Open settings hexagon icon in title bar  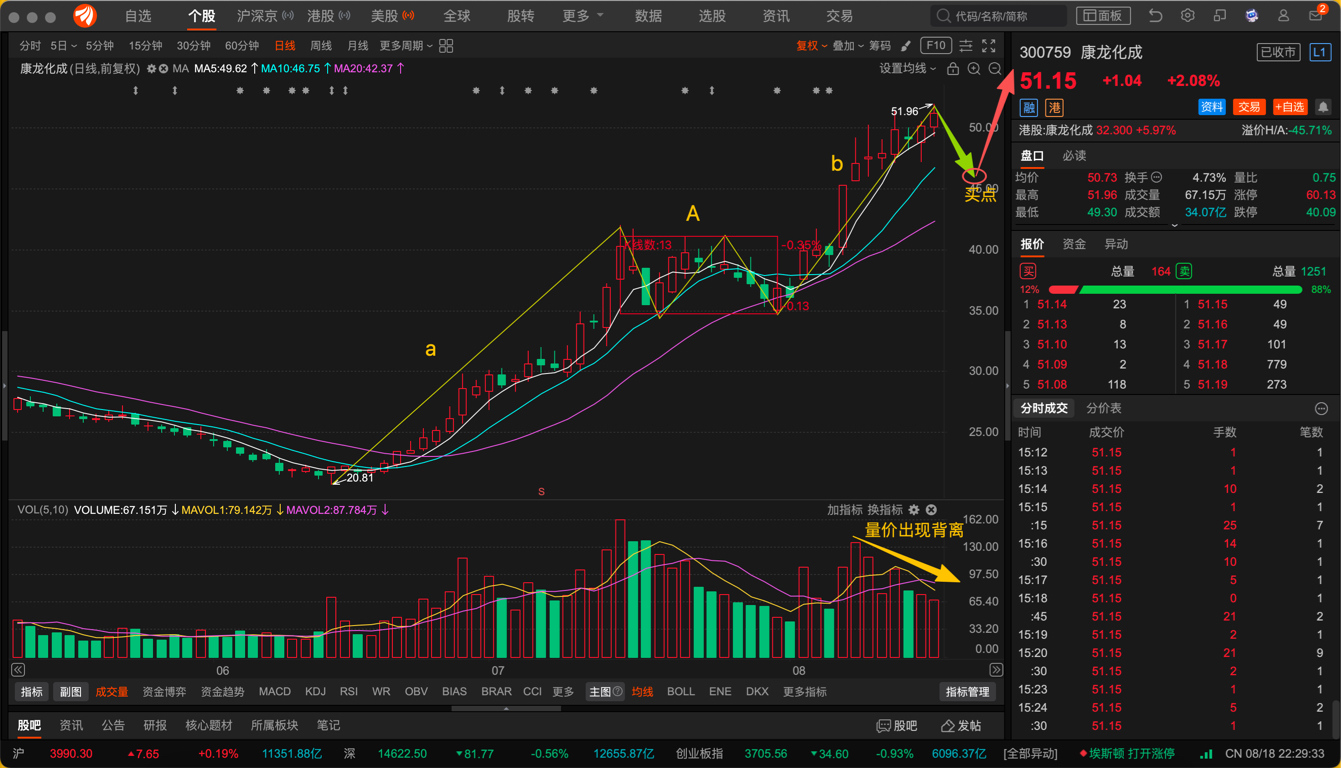pos(1187,16)
